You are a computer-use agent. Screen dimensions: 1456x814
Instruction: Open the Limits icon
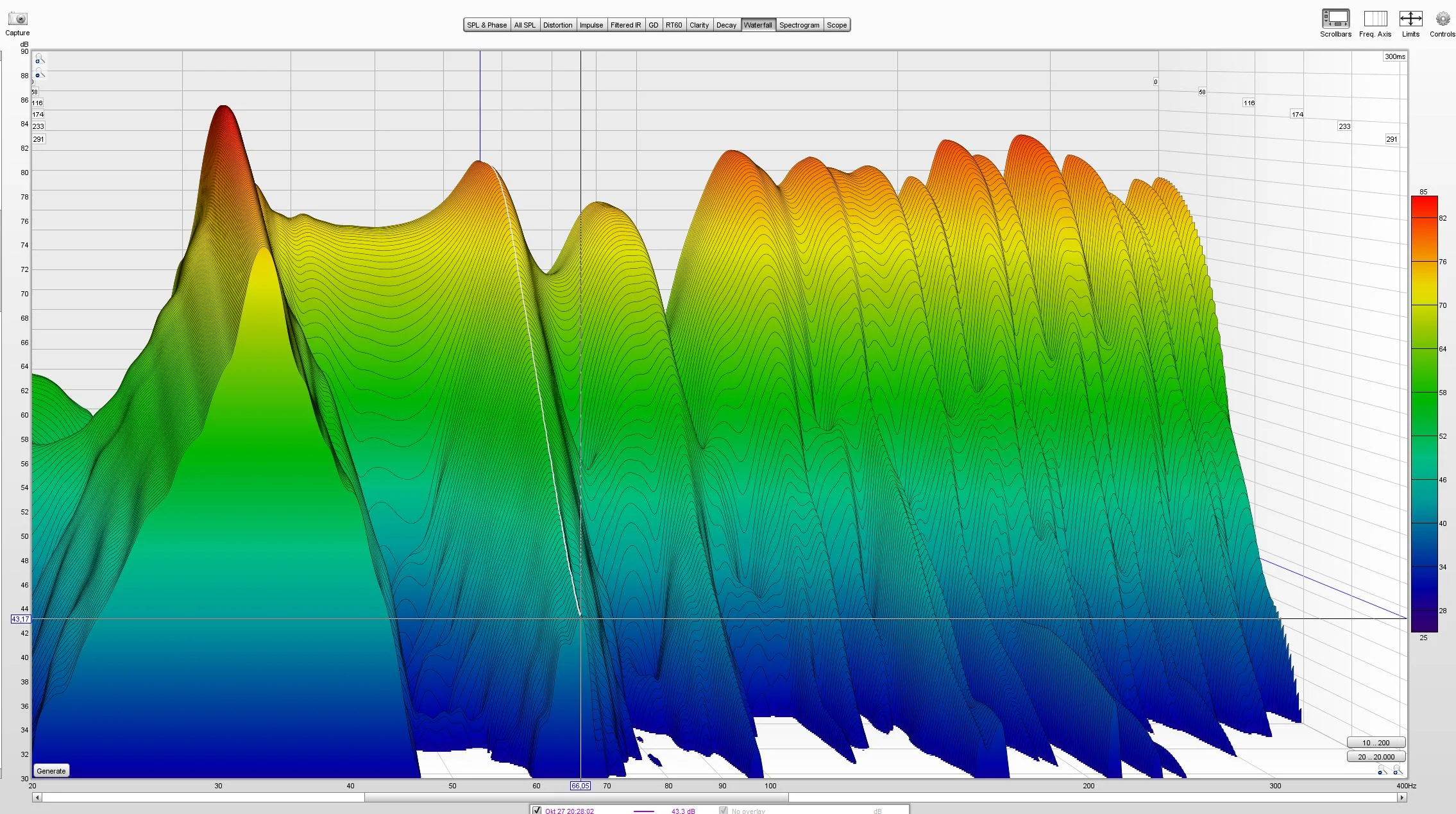tap(1410, 19)
